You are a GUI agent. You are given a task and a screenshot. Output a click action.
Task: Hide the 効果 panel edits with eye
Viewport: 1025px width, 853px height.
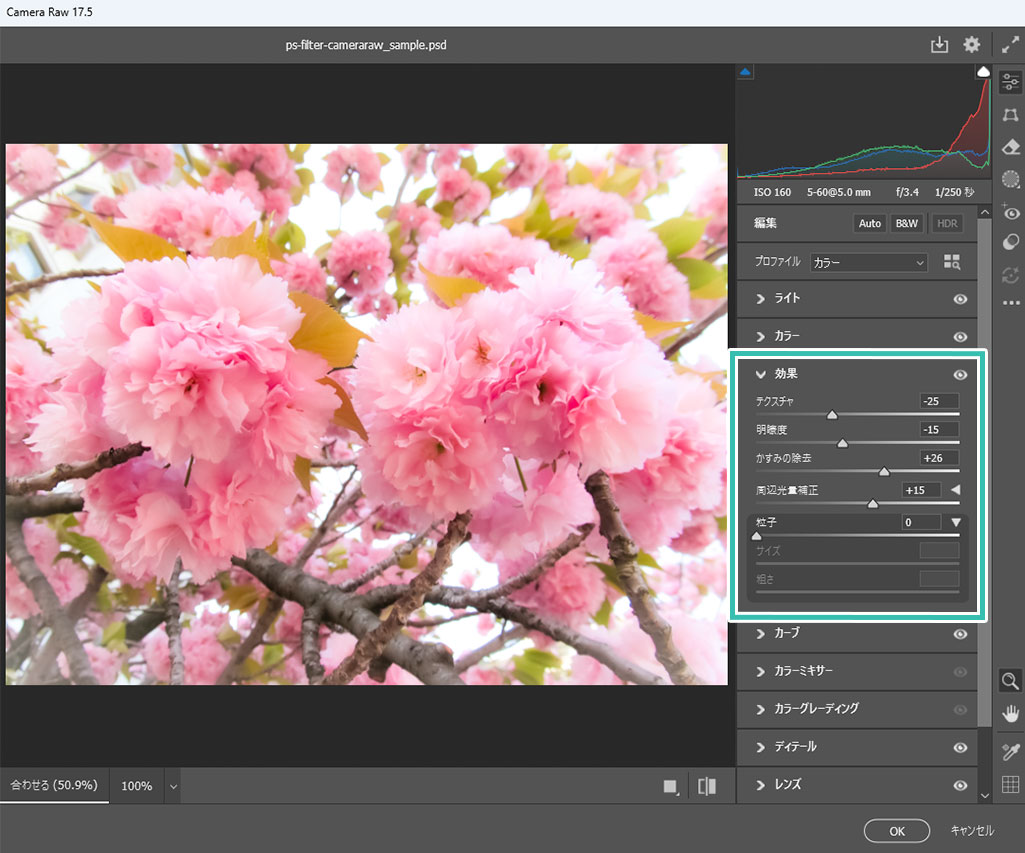[960, 375]
